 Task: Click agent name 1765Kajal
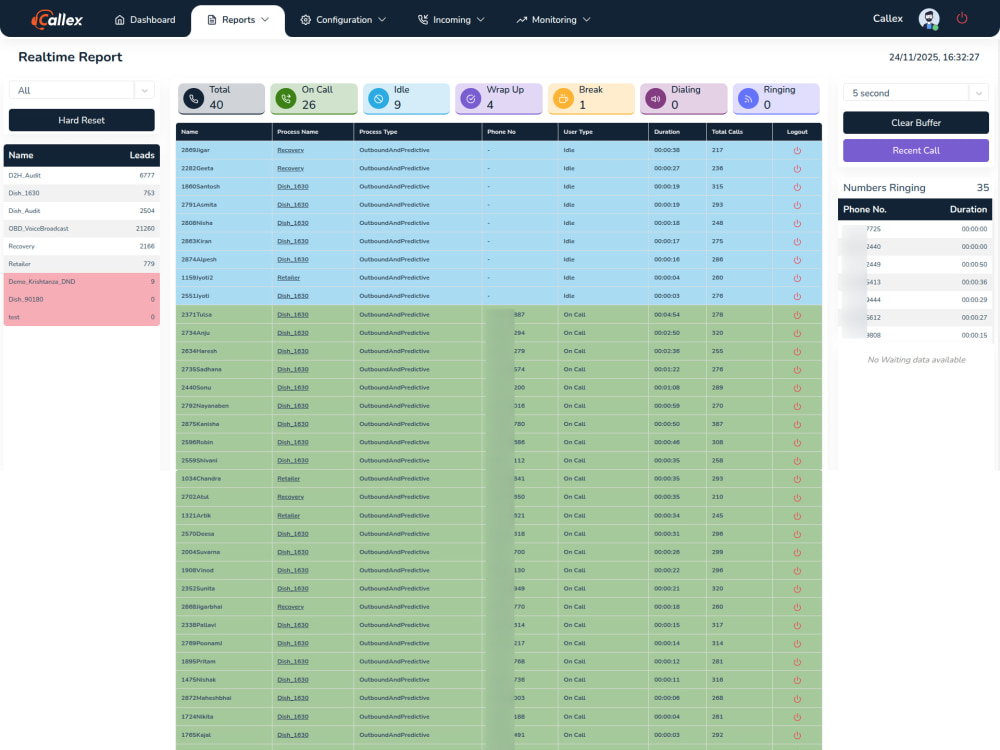click(x=196, y=735)
